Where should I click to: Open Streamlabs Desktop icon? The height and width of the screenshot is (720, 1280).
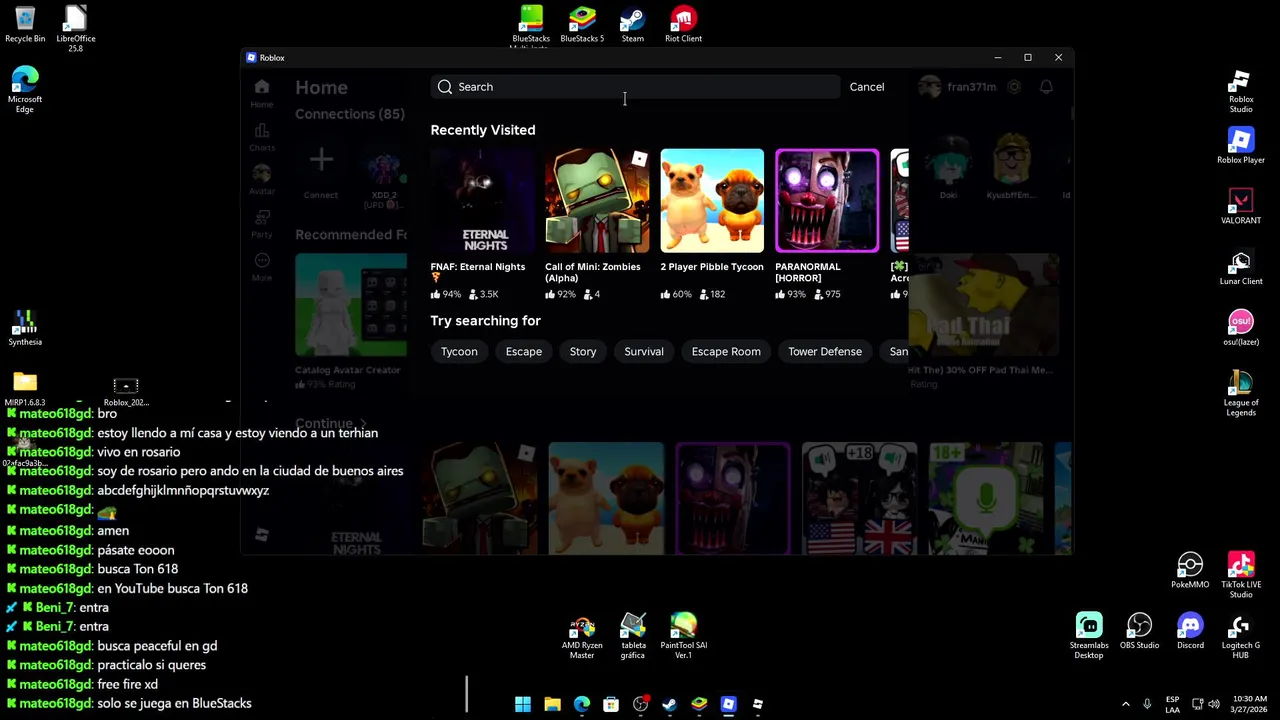click(1089, 635)
